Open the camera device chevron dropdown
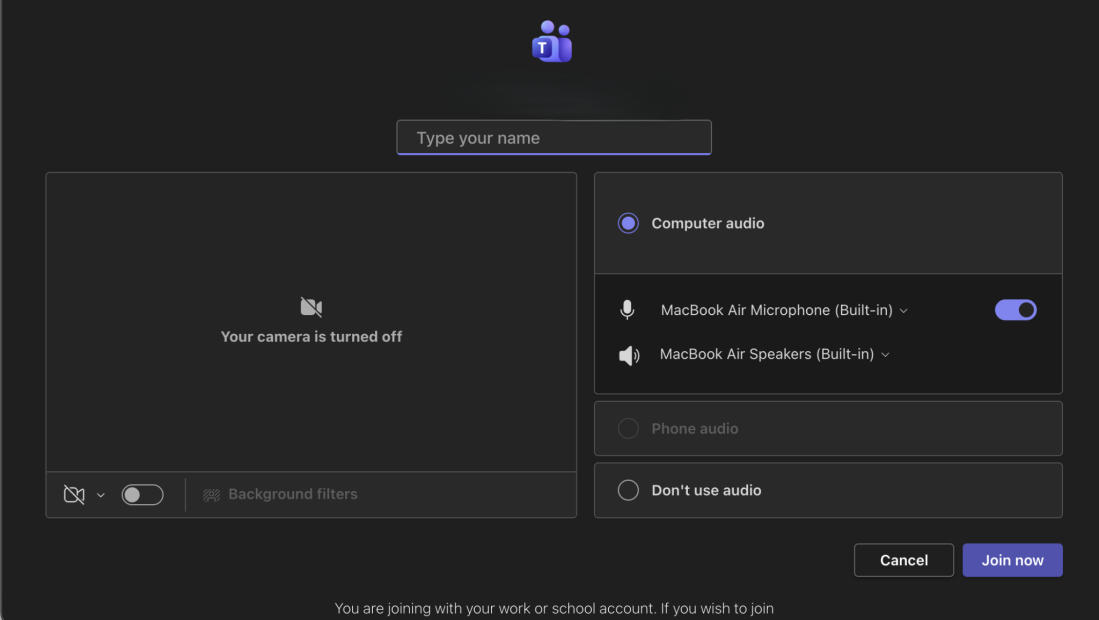The height and width of the screenshot is (620, 1099). pos(100,495)
